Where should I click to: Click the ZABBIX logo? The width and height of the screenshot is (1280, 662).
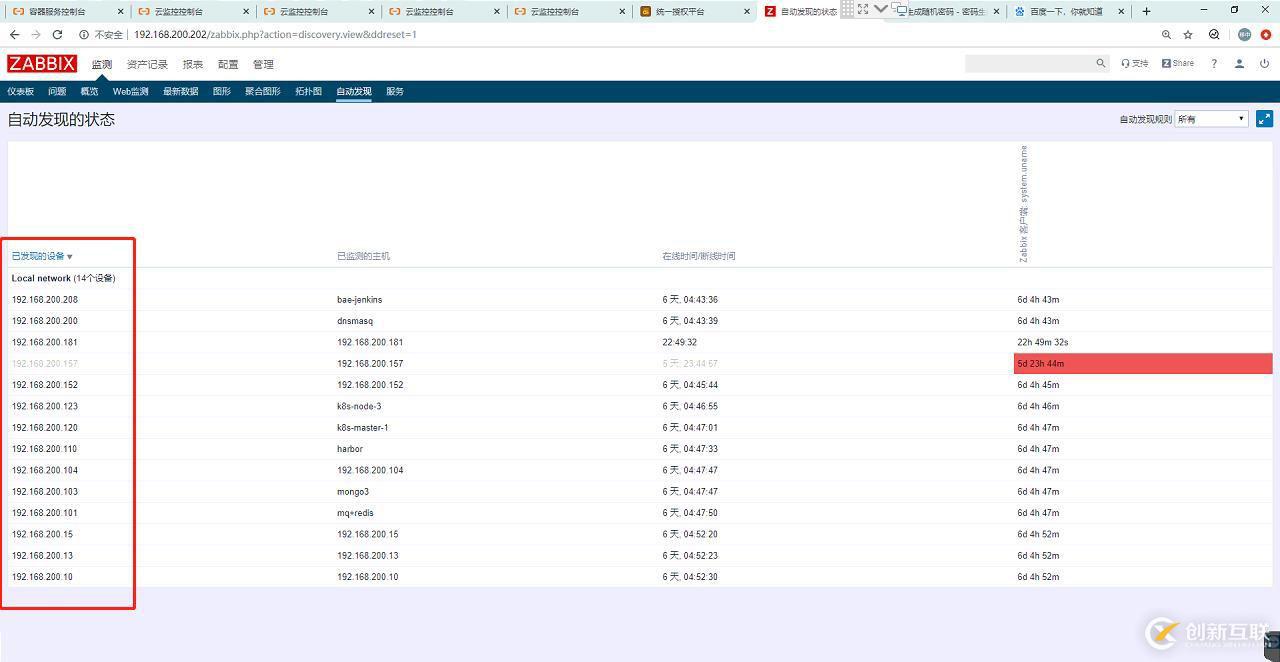tap(41, 63)
